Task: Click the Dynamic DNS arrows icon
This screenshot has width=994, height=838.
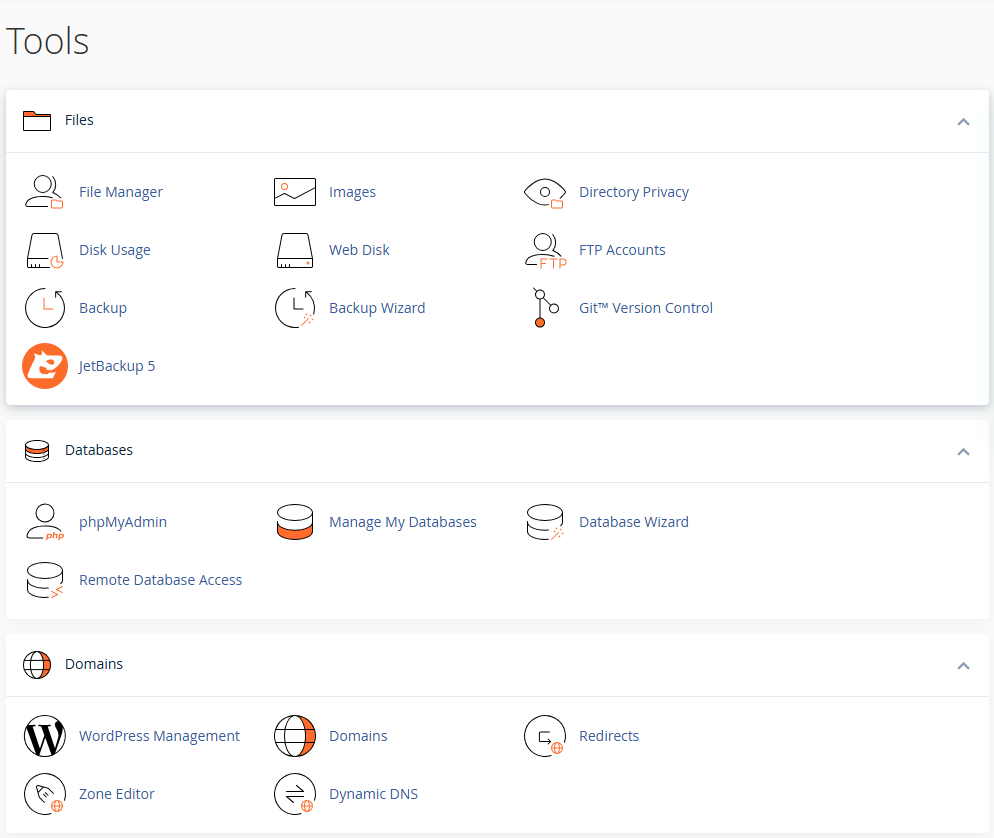Action: coord(295,794)
